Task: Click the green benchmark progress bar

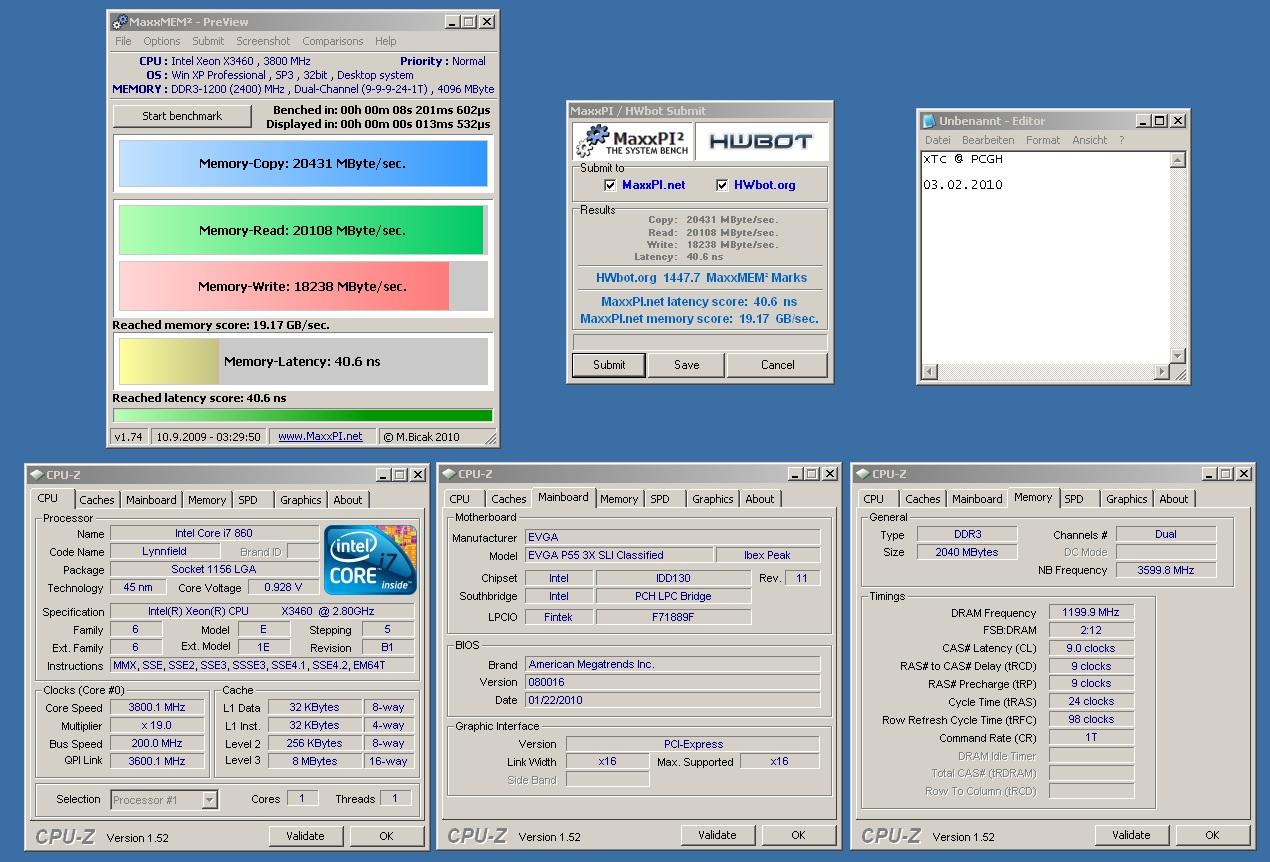Action: point(303,416)
